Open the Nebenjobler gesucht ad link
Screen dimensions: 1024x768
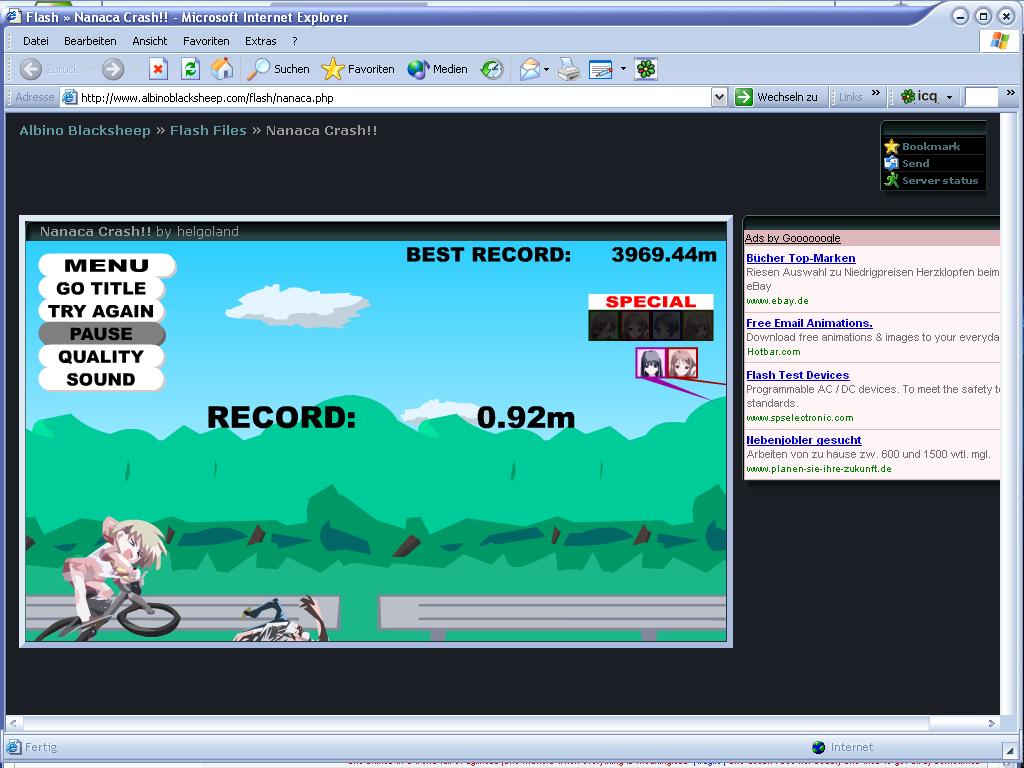pos(804,440)
